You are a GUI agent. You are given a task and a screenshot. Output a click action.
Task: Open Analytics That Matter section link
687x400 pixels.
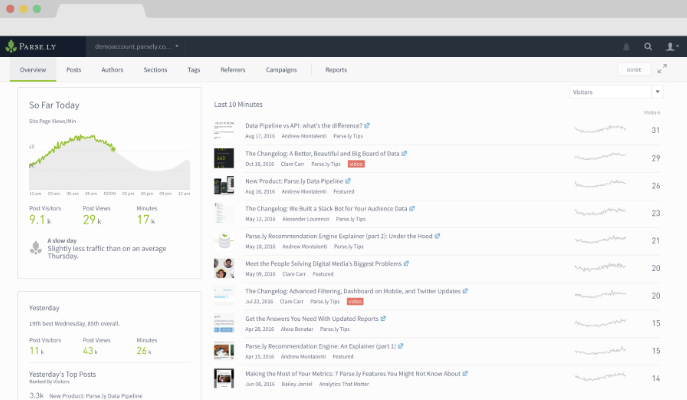pyautogui.click(x=344, y=384)
